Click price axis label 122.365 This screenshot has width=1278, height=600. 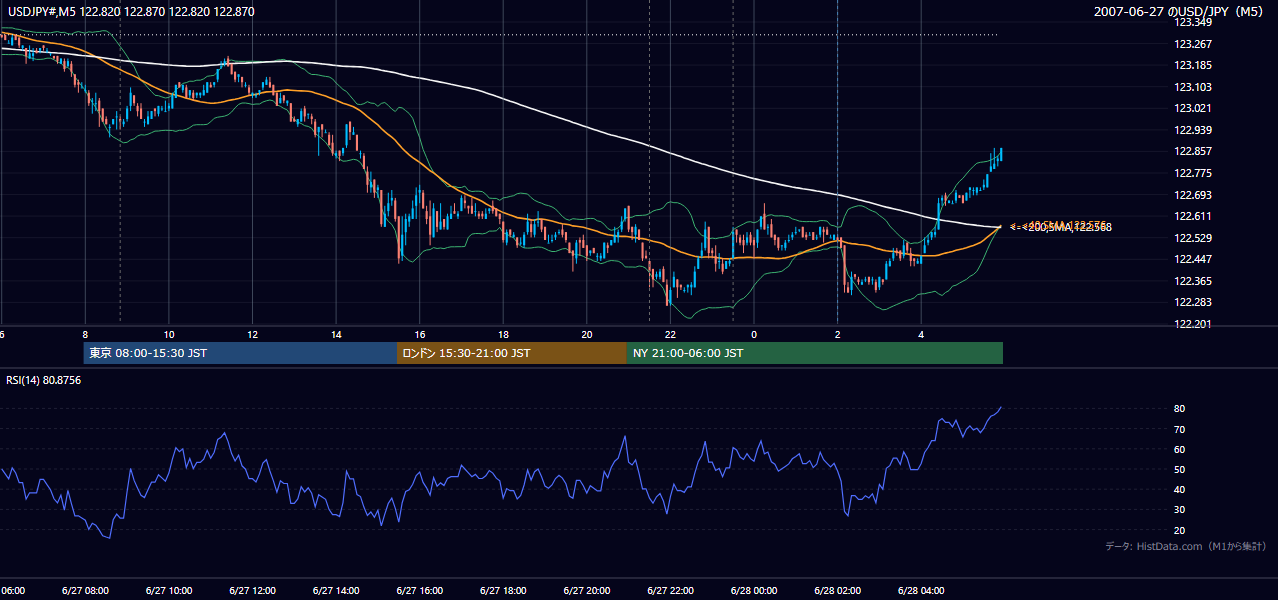(1193, 281)
